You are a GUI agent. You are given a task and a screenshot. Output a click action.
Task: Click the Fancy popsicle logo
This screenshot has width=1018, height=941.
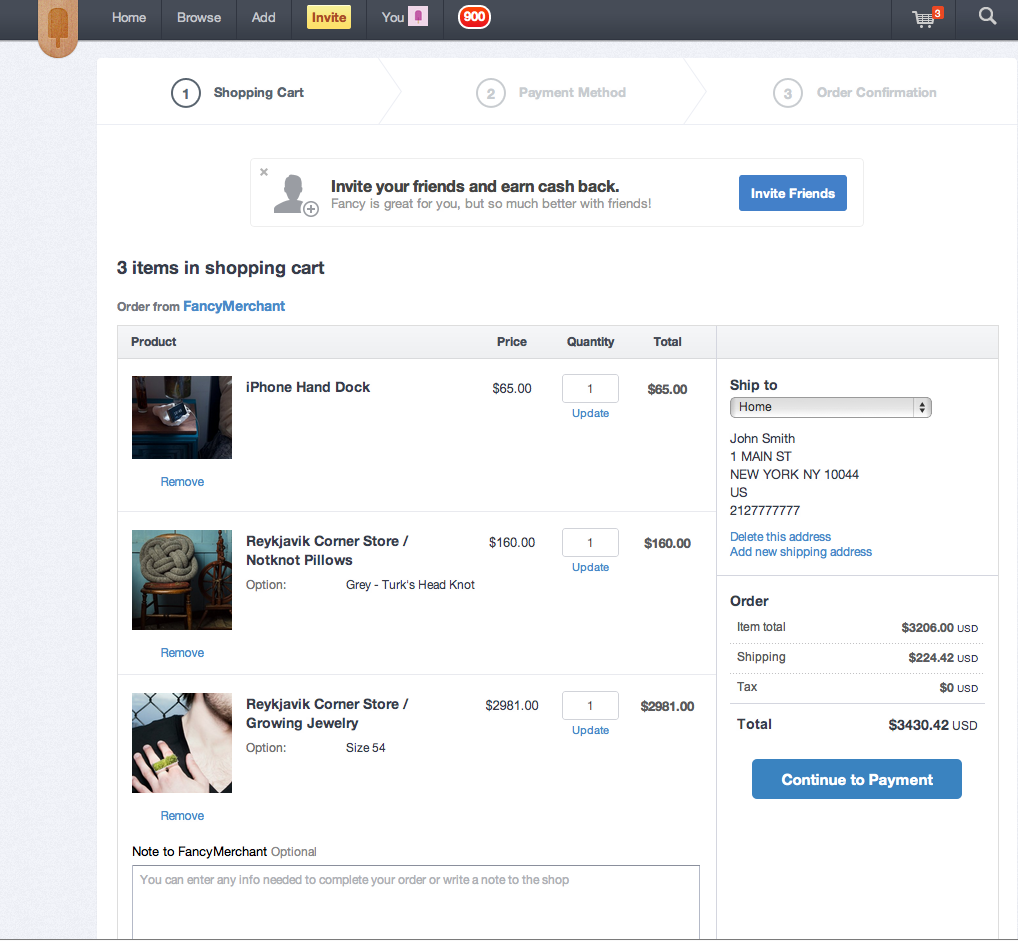click(58, 28)
